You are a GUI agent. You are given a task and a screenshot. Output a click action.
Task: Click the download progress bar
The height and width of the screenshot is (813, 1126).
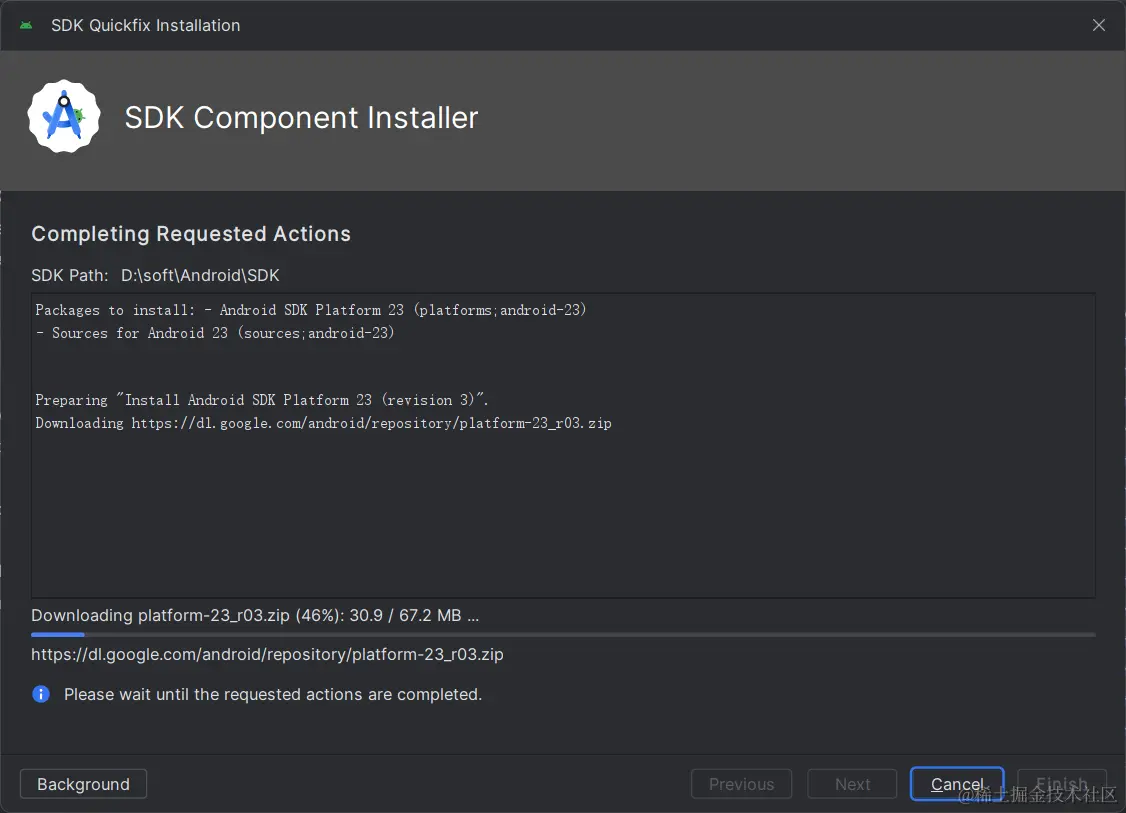(563, 634)
